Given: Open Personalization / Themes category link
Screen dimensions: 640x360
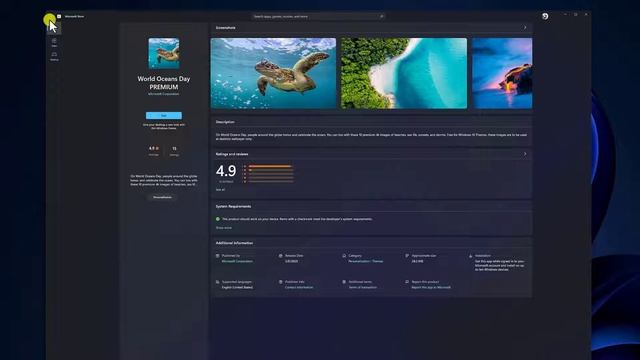Looking at the screenshot, I should pyautogui.click(x=366, y=261).
